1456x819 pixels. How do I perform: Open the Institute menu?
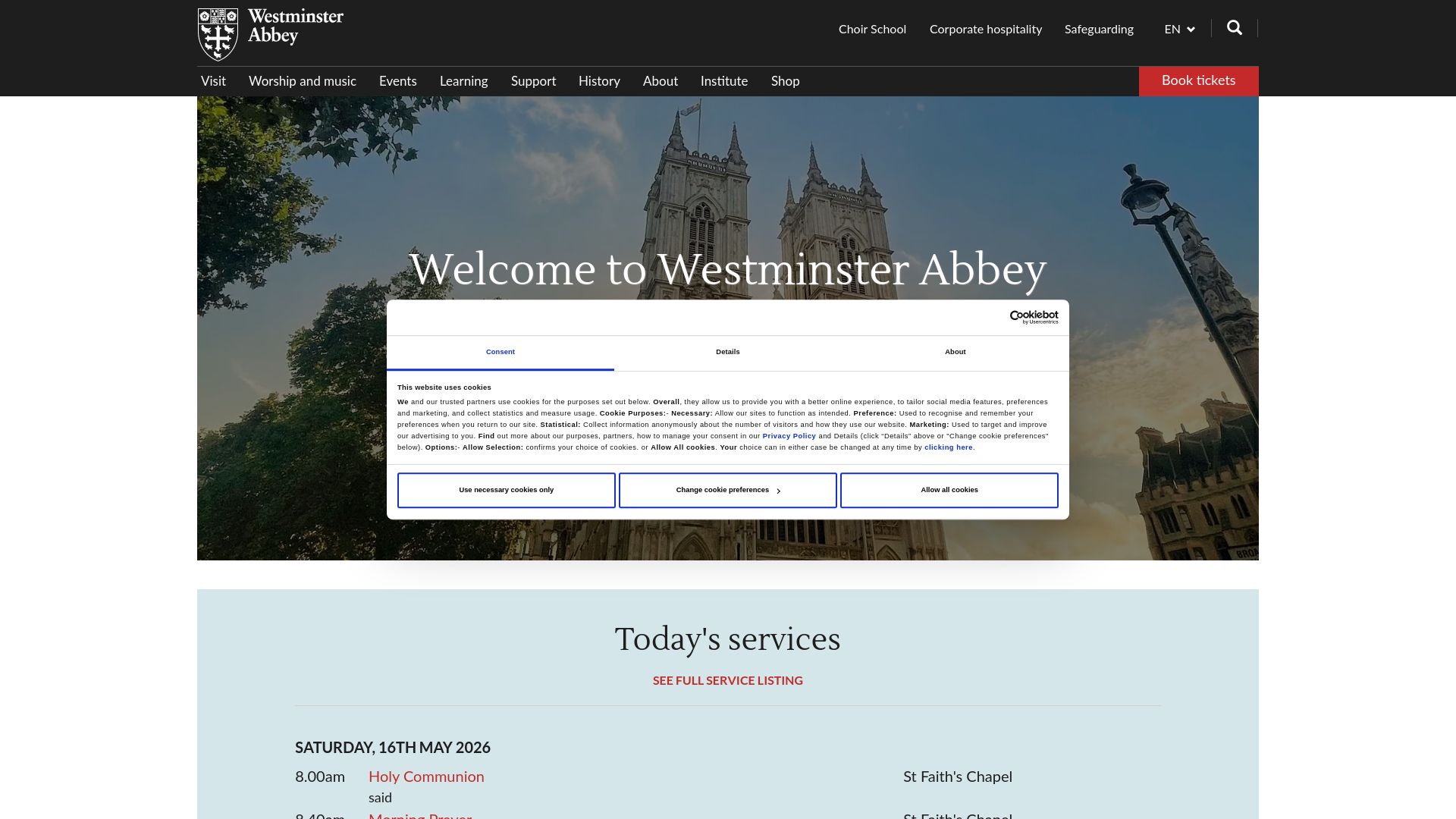coord(723,81)
